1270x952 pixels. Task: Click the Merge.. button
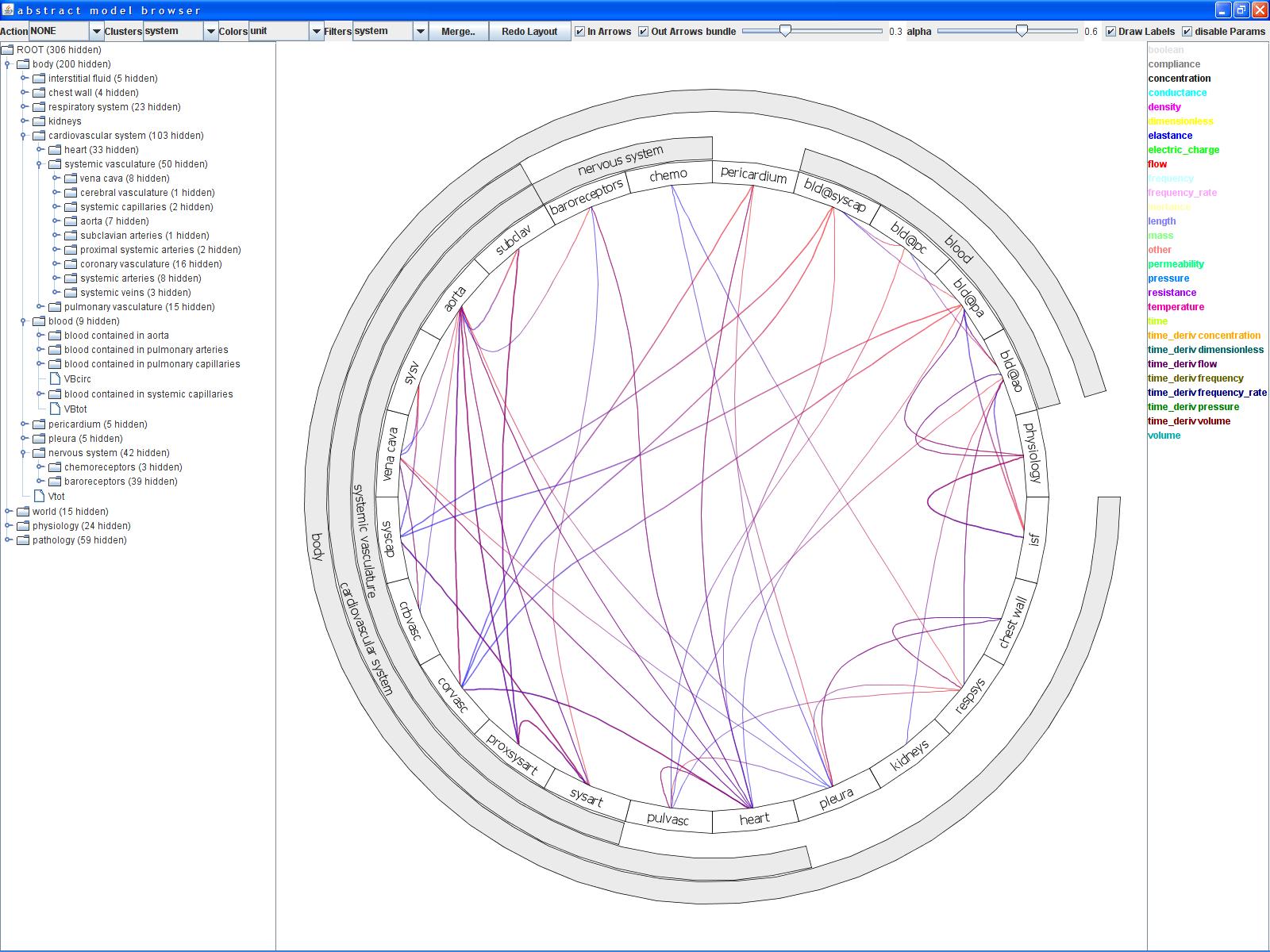click(x=458, y=31)
